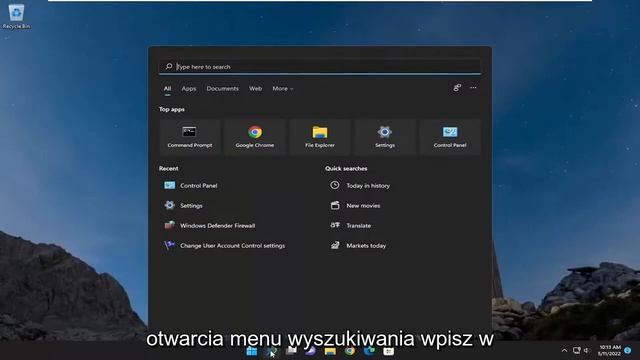Focus the Type here to search field
Image resolution: width=640 pixels, height=360 pixels.
[x=320, y=67]
